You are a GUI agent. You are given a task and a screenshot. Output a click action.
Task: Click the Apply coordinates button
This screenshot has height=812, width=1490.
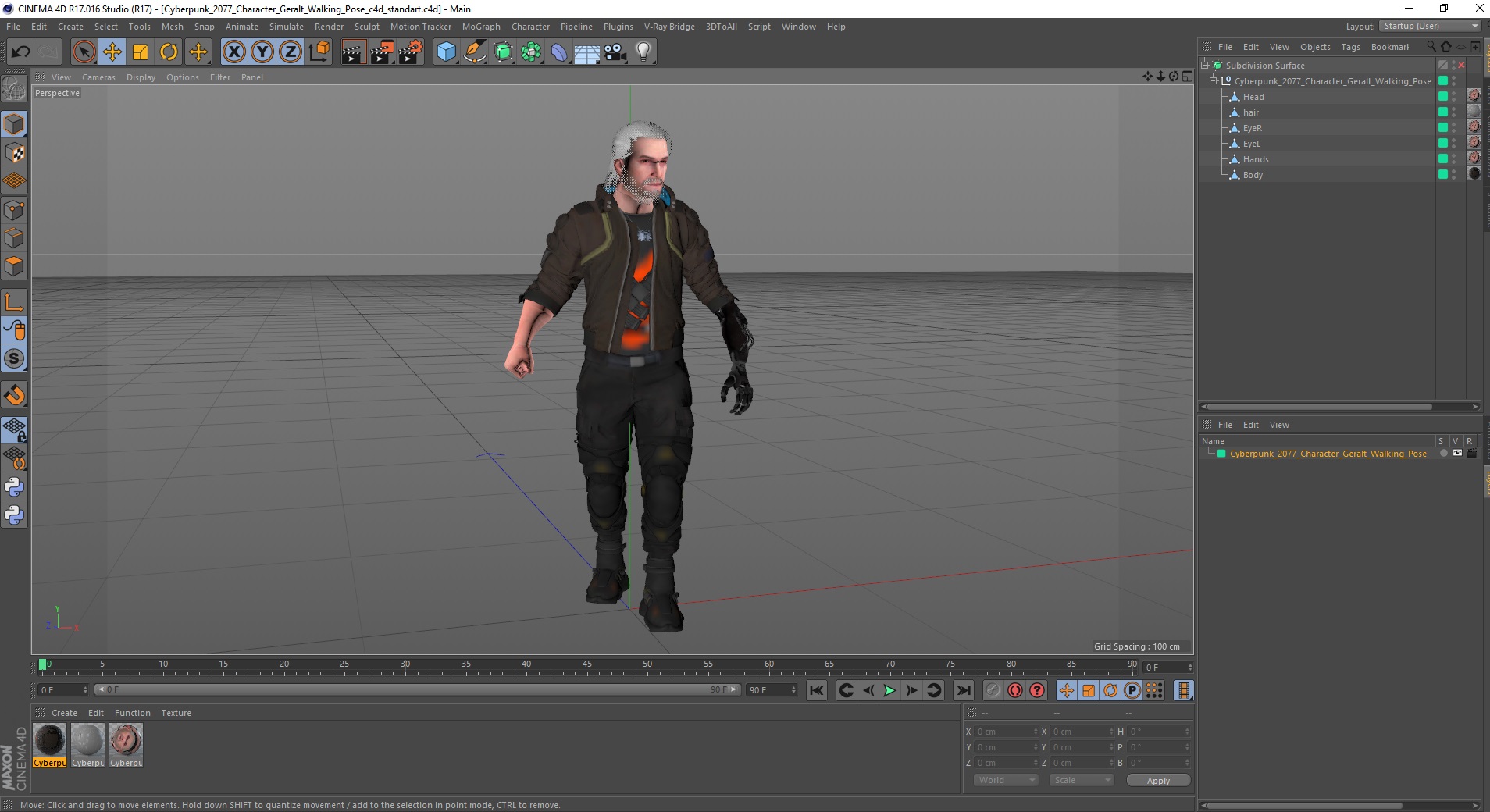coord(1158,781)
